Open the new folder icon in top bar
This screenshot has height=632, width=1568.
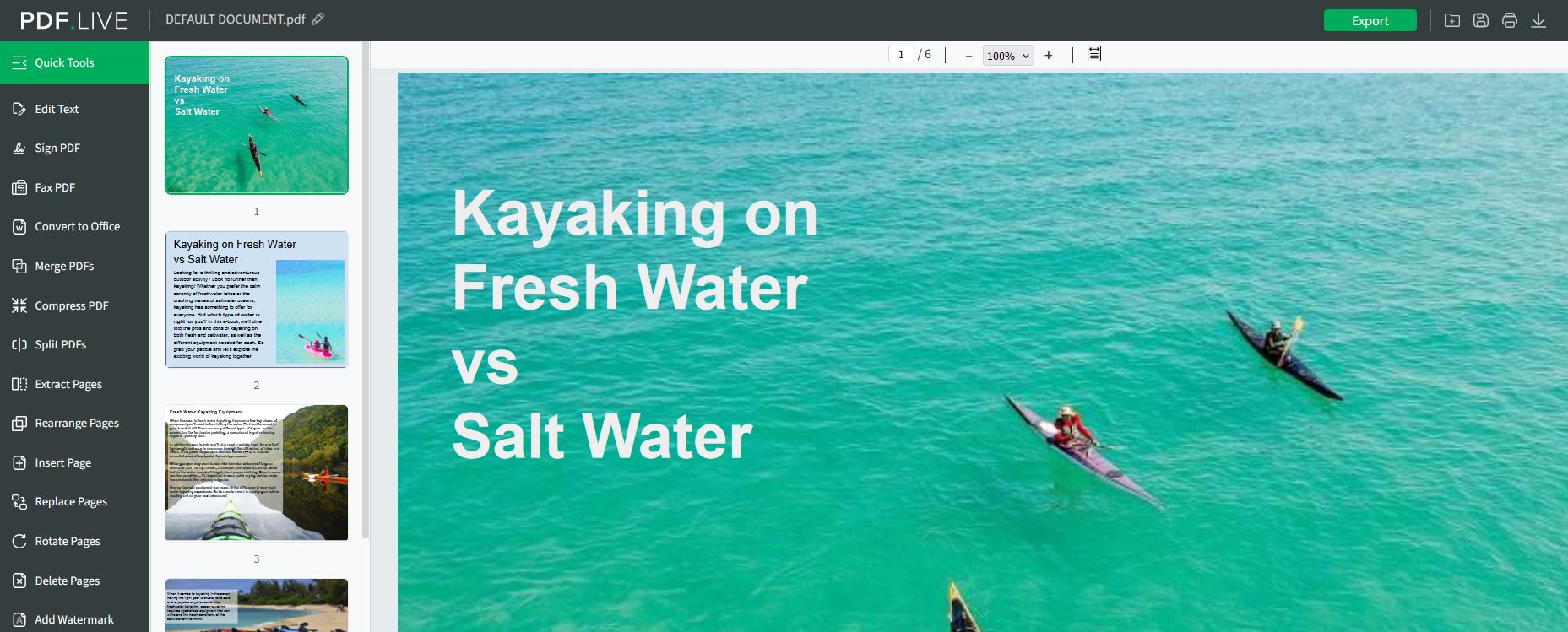1452,20
